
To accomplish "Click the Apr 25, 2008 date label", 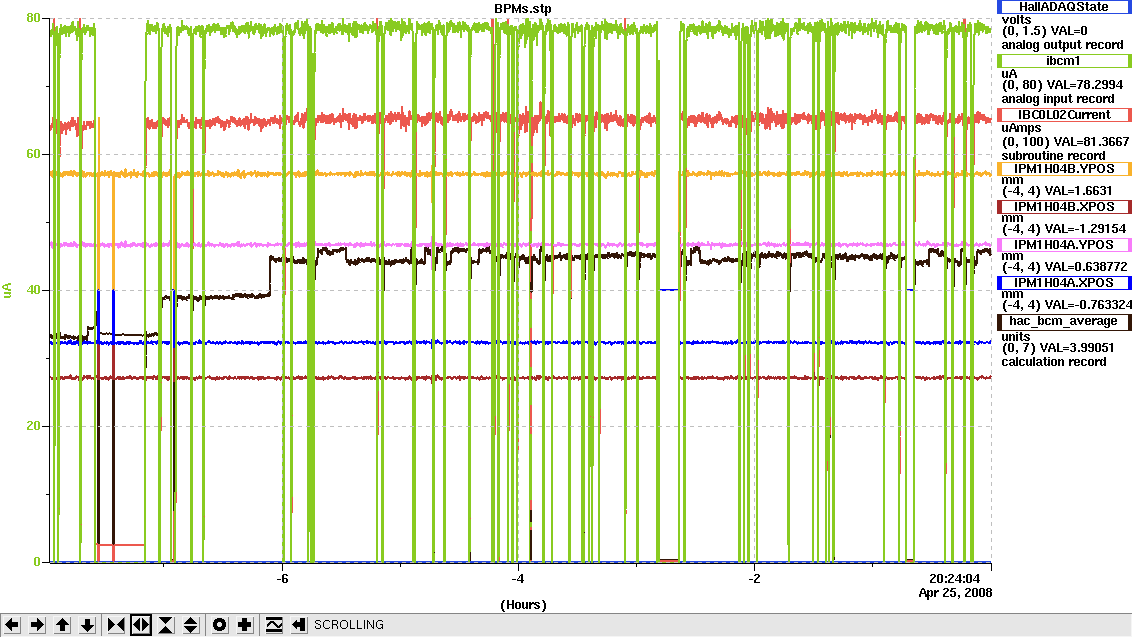I will 955,593.
